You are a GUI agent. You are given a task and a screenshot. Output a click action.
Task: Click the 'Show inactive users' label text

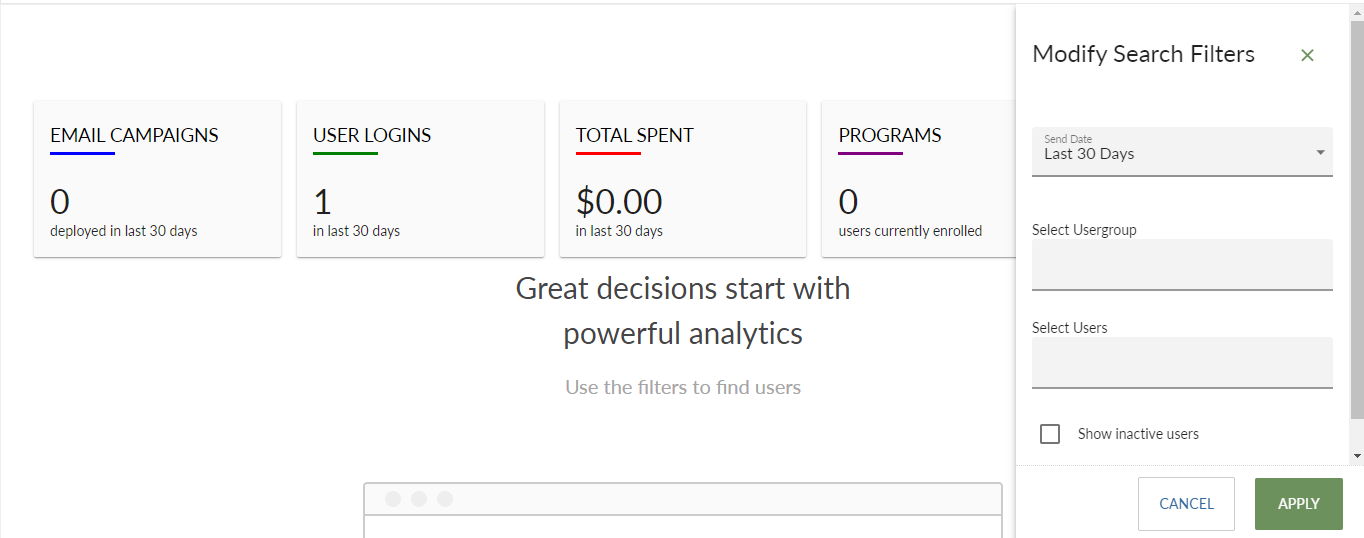[x=1138, y=434]
